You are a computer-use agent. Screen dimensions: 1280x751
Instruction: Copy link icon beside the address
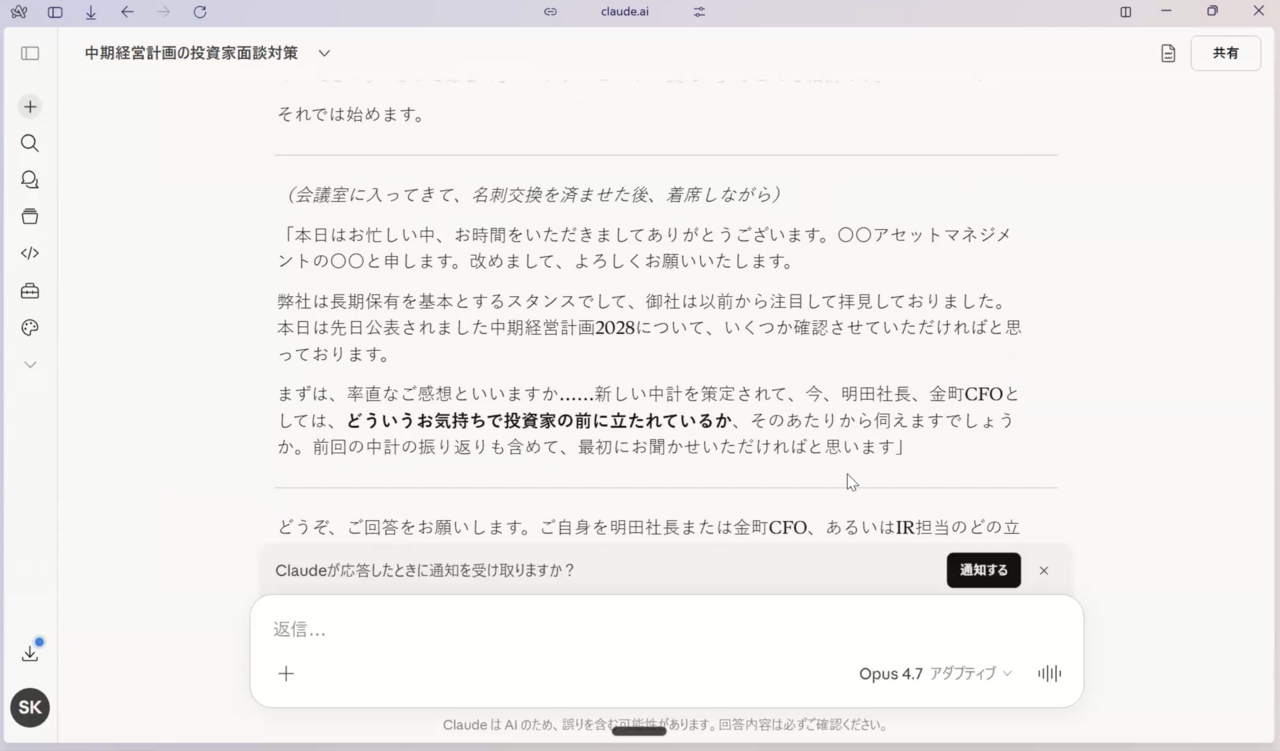pos(550,12)
